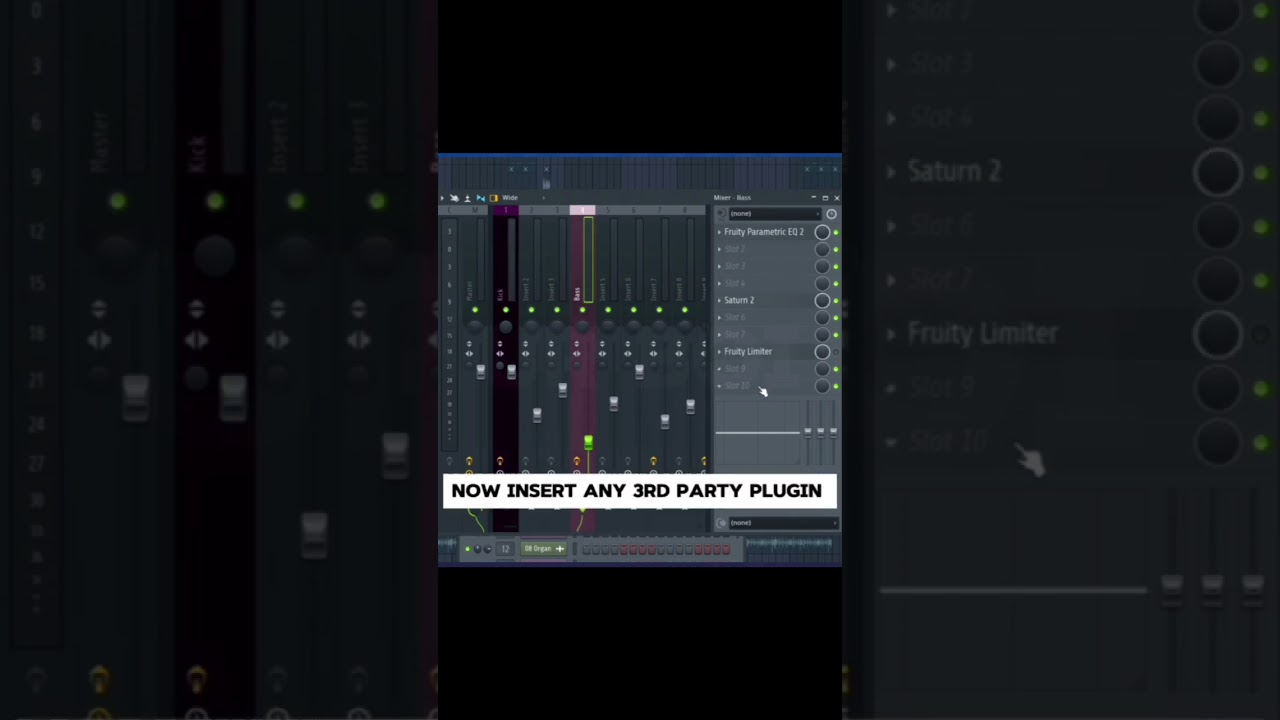
Task: Mute Insert 6 using its green LED
Action: (x=634, y=310)
